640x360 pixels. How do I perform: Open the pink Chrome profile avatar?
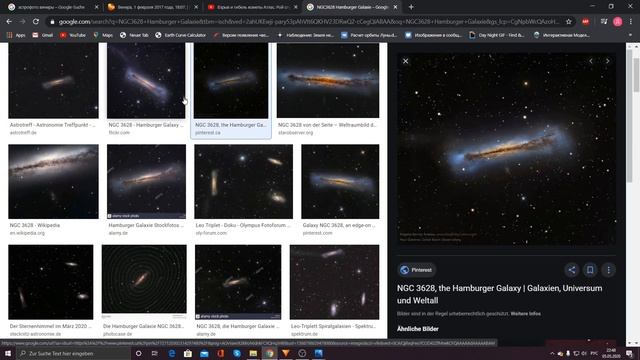point(618,22)
